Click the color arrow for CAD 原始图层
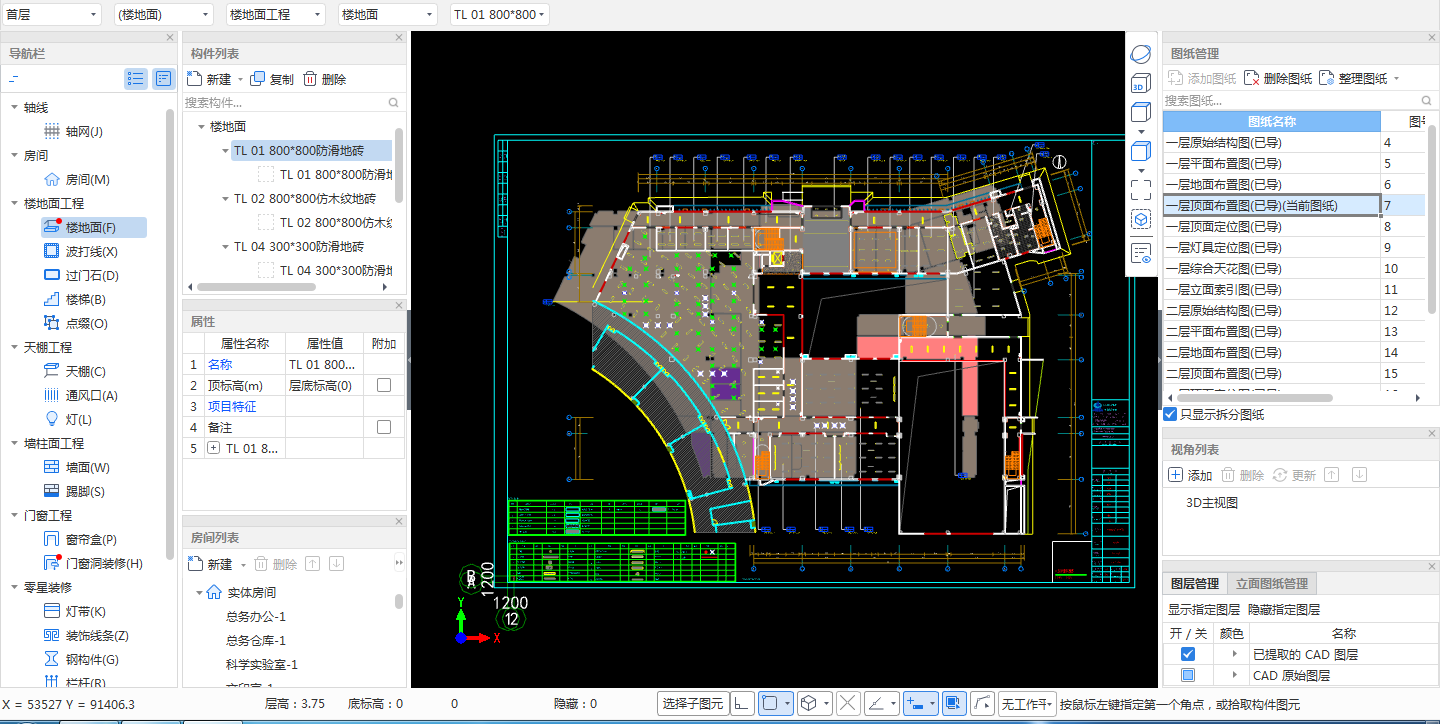 [1233, 675]
